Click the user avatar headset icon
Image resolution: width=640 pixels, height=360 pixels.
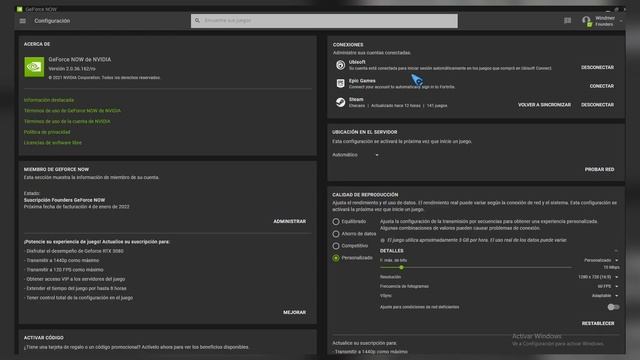pyautogui.click(x=587, y=21)
